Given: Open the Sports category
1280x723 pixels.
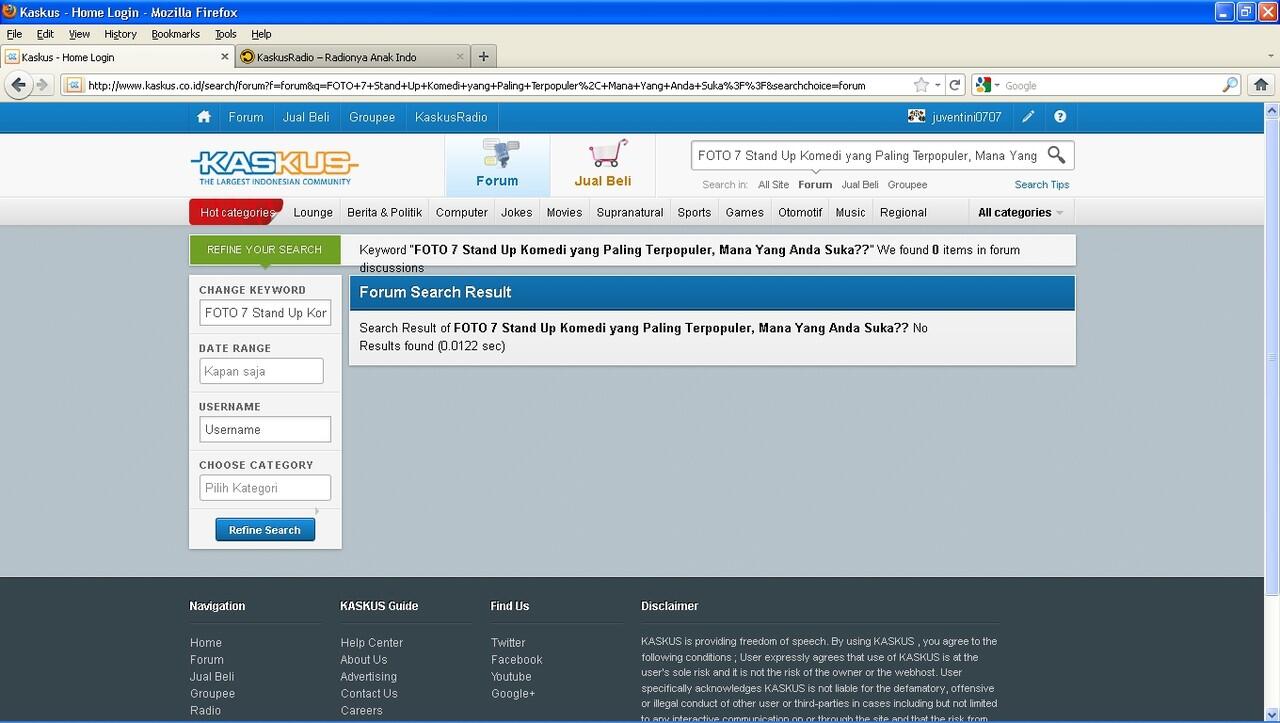Looking at the screenshot, I should [x=694, y=212].
